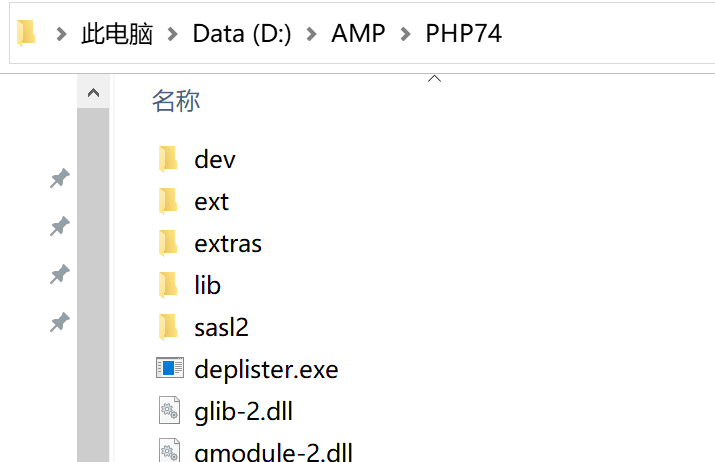The image size is (715, 462).
Task: Select the lib folder icon
Action: [x=168, y=285]
